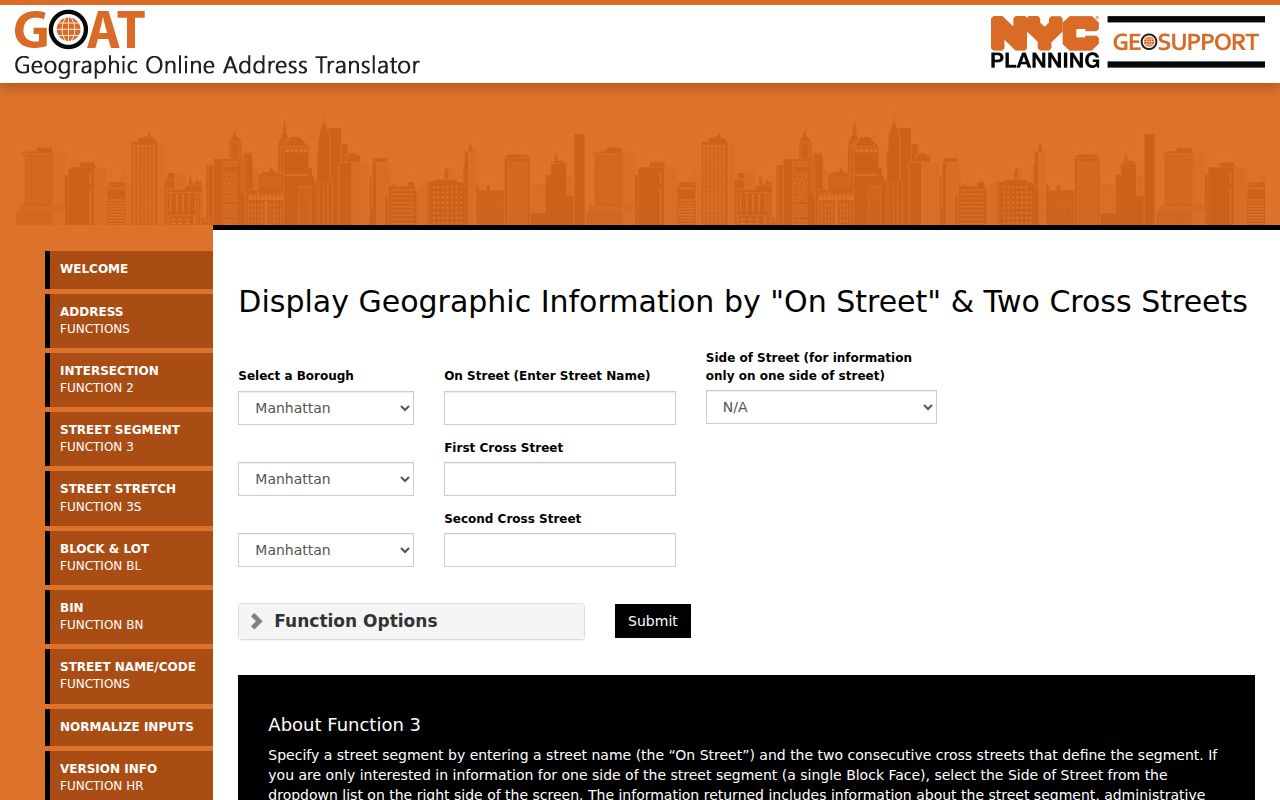
Task: Click the 'On Street (Enter Street Name)' label
Action: (x=547, y=376)
